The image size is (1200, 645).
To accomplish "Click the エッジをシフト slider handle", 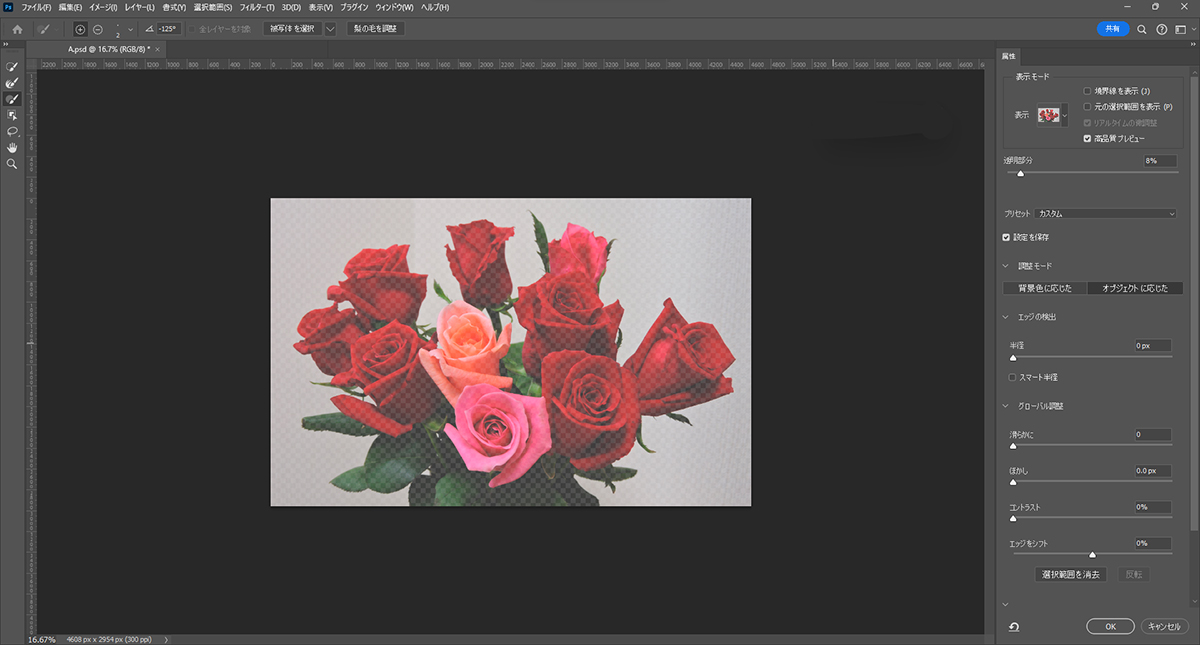I will pos(1092,554).
